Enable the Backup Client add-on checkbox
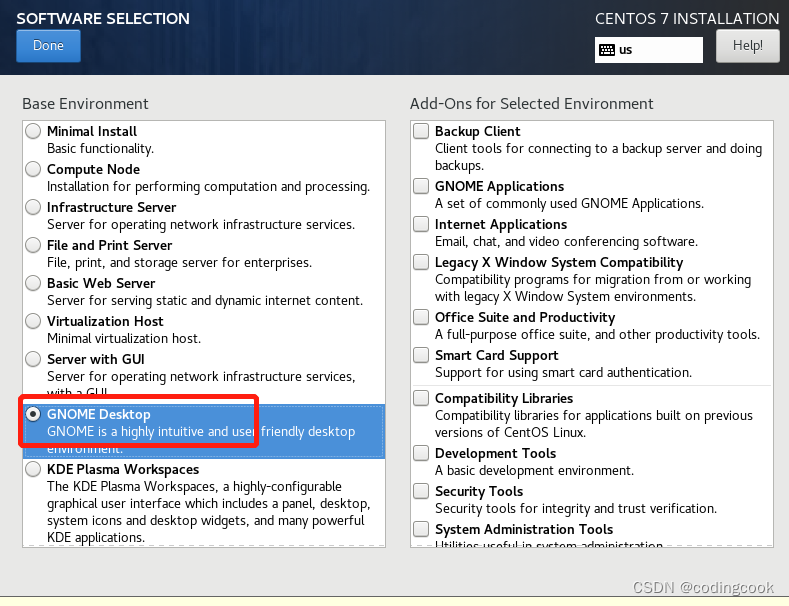 [421, 131]
